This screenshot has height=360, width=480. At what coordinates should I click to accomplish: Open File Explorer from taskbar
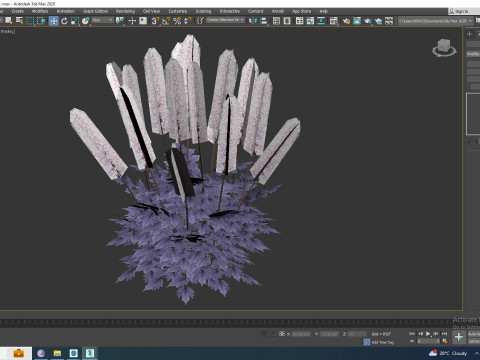tap(57, 353)
